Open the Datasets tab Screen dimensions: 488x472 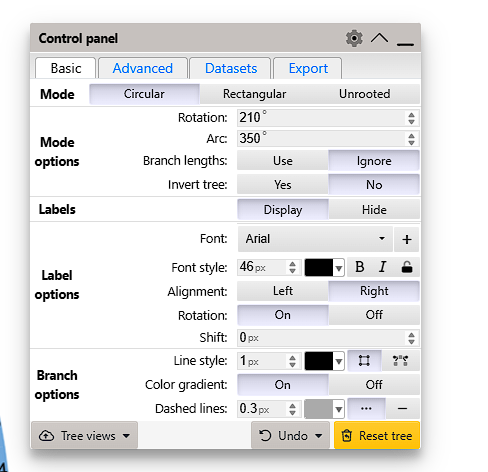point(231,68)
